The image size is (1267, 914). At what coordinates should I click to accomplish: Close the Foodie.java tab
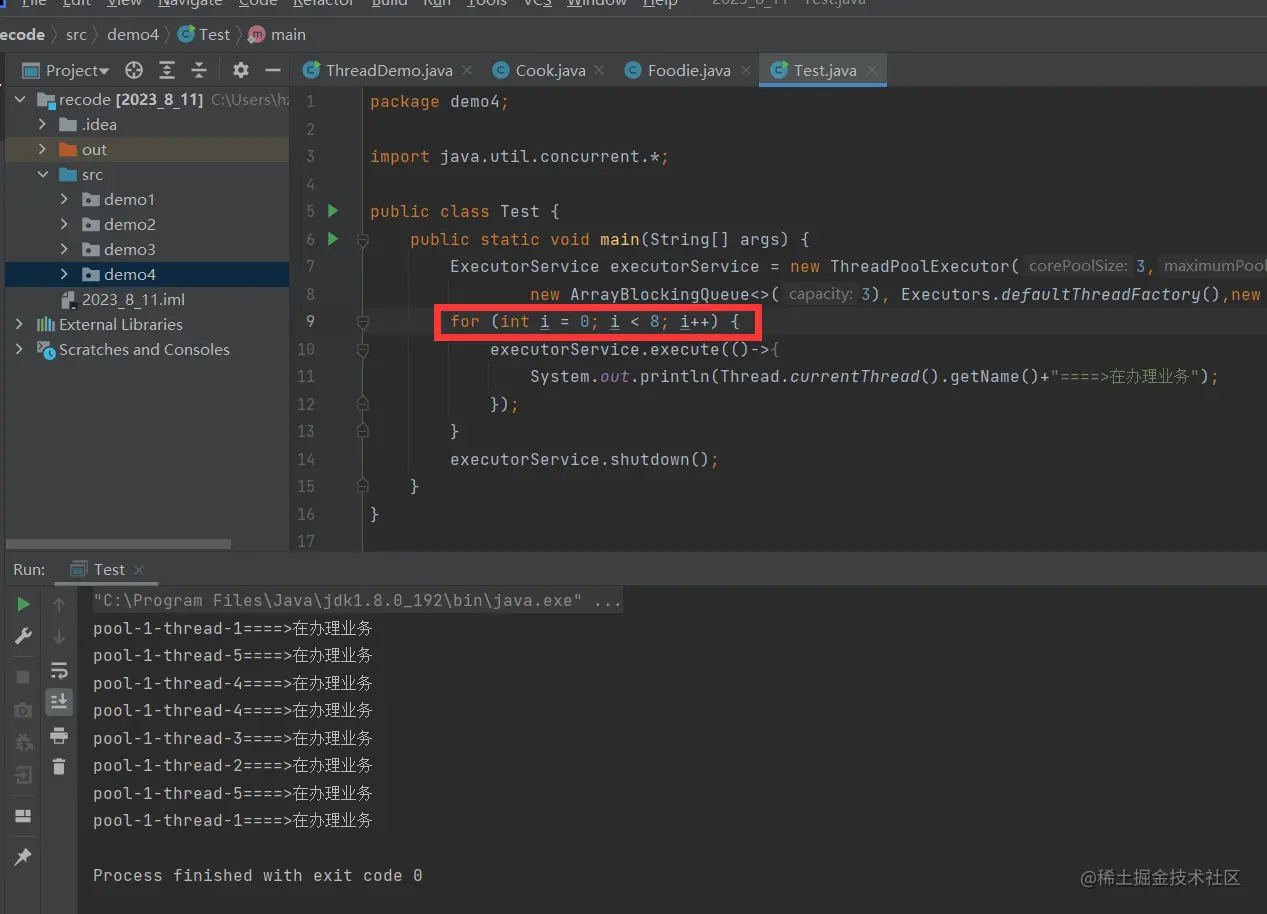click(745, 71)
